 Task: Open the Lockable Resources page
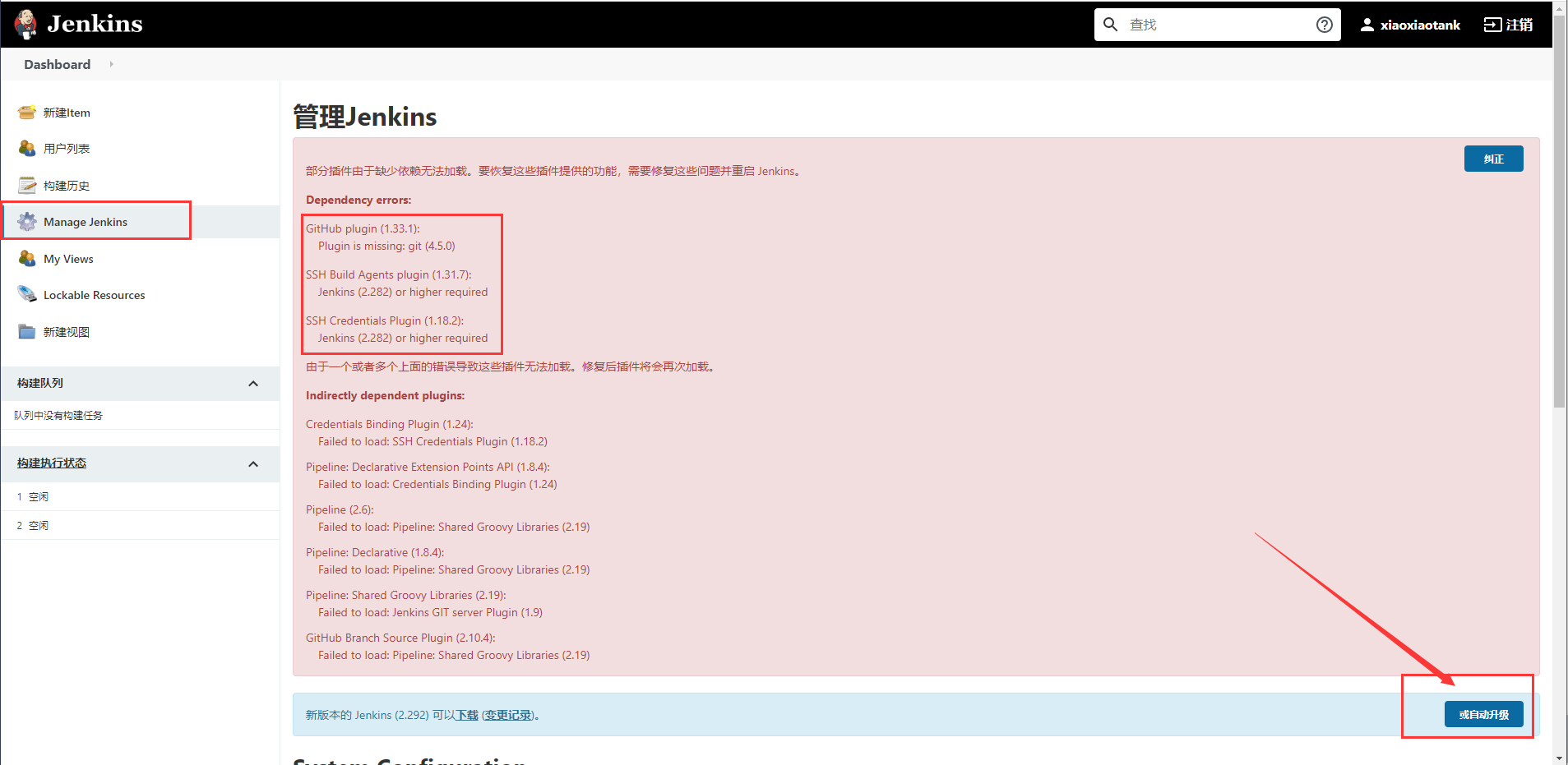94,294
